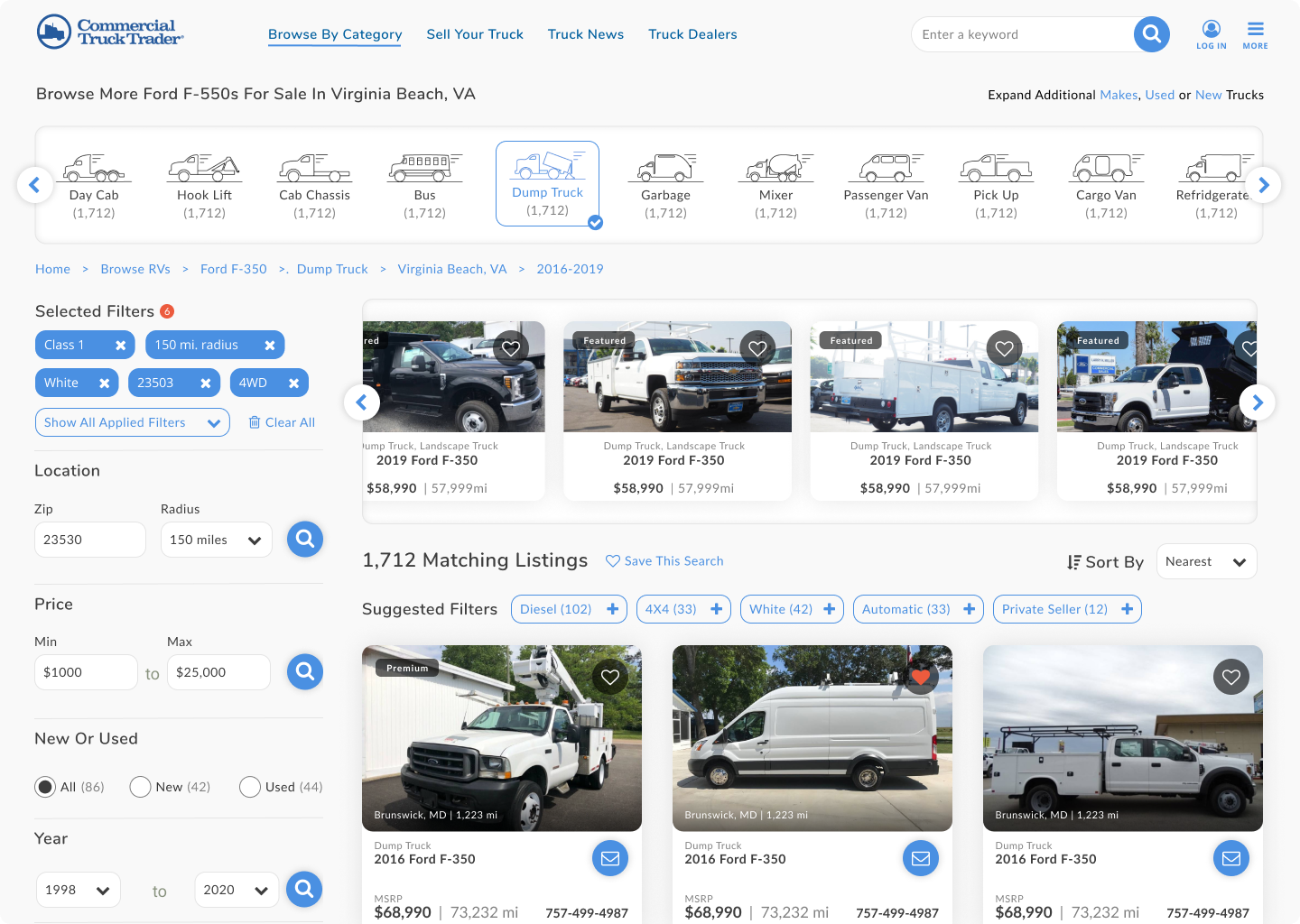Favorite the first fully visible Featured truck

coord(757,348)
